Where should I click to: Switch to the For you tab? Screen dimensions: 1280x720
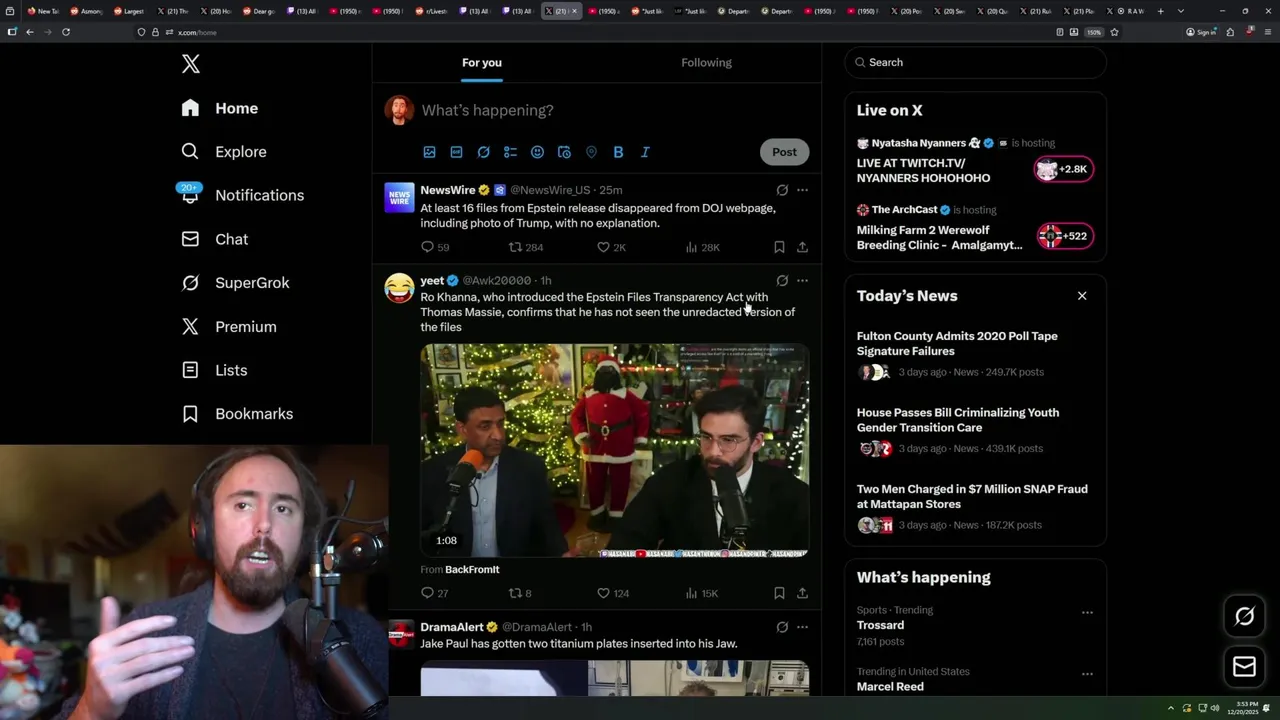[x=482, y=62]
